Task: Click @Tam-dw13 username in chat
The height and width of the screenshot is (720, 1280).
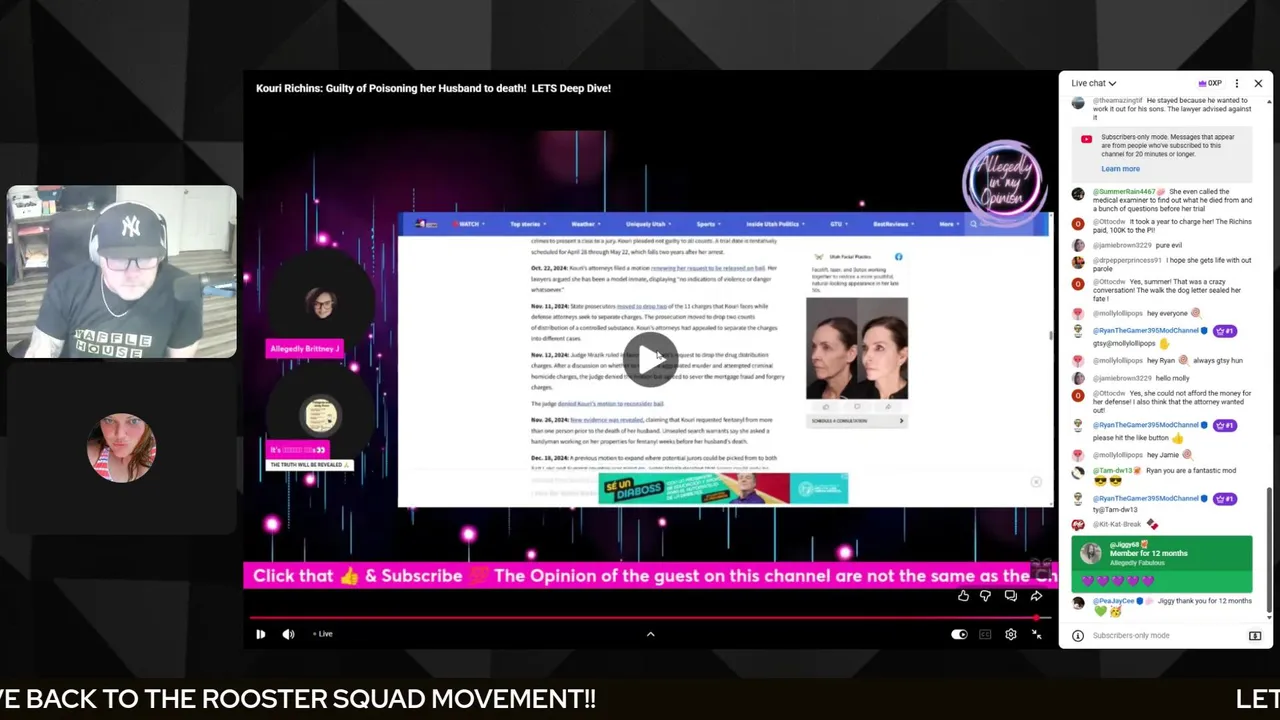Action: coord(1113,470)
